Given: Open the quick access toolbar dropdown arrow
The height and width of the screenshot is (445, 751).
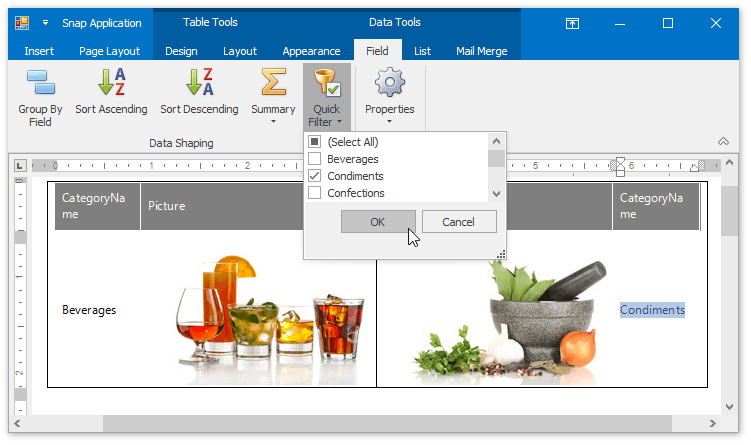Looking at the screenshot, I should 46,22.
